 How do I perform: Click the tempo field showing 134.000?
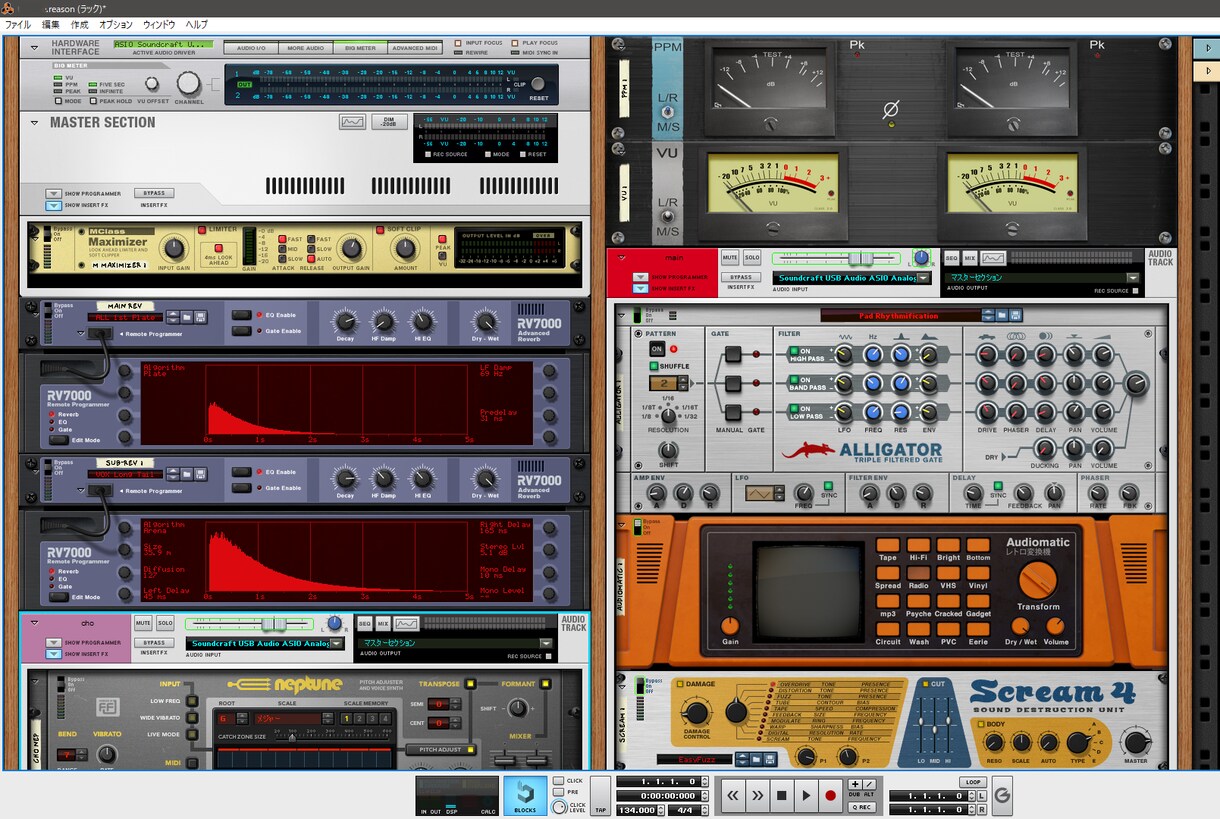tap(635, 810)
